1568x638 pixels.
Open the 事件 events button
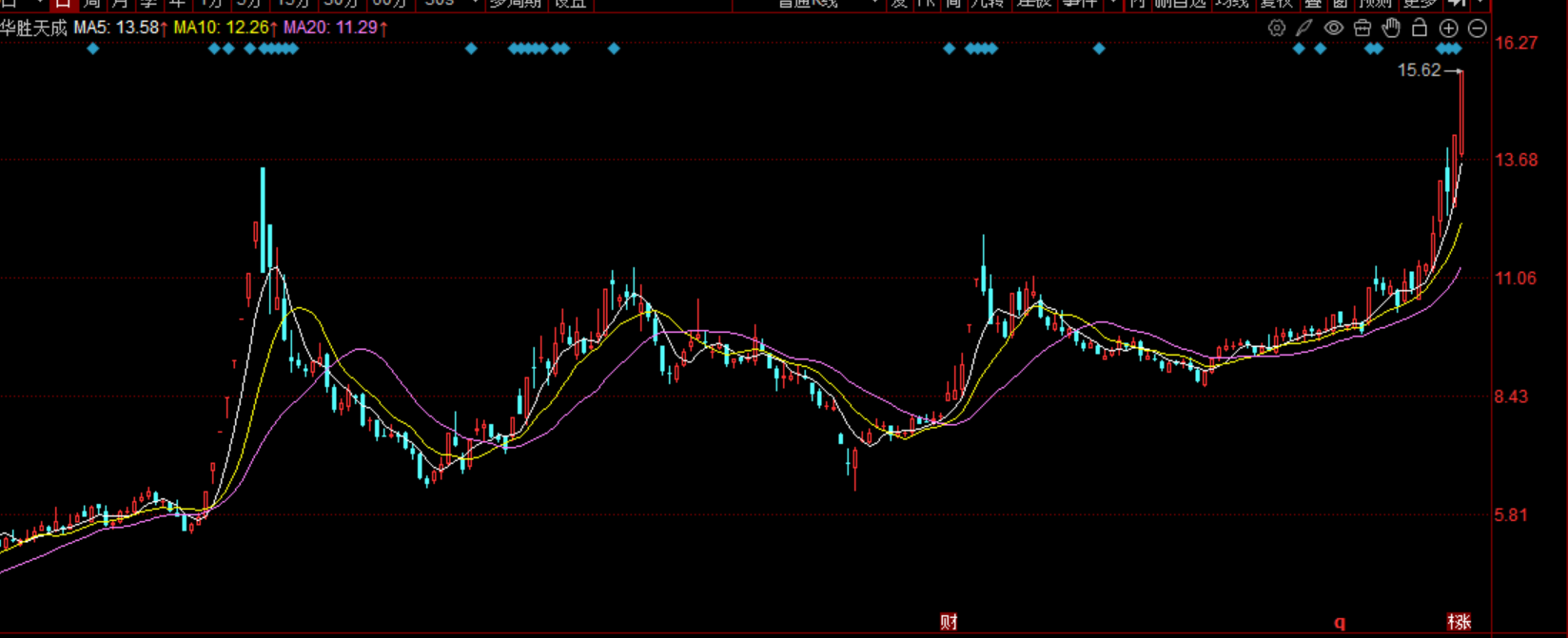[x=1080, y=4]
